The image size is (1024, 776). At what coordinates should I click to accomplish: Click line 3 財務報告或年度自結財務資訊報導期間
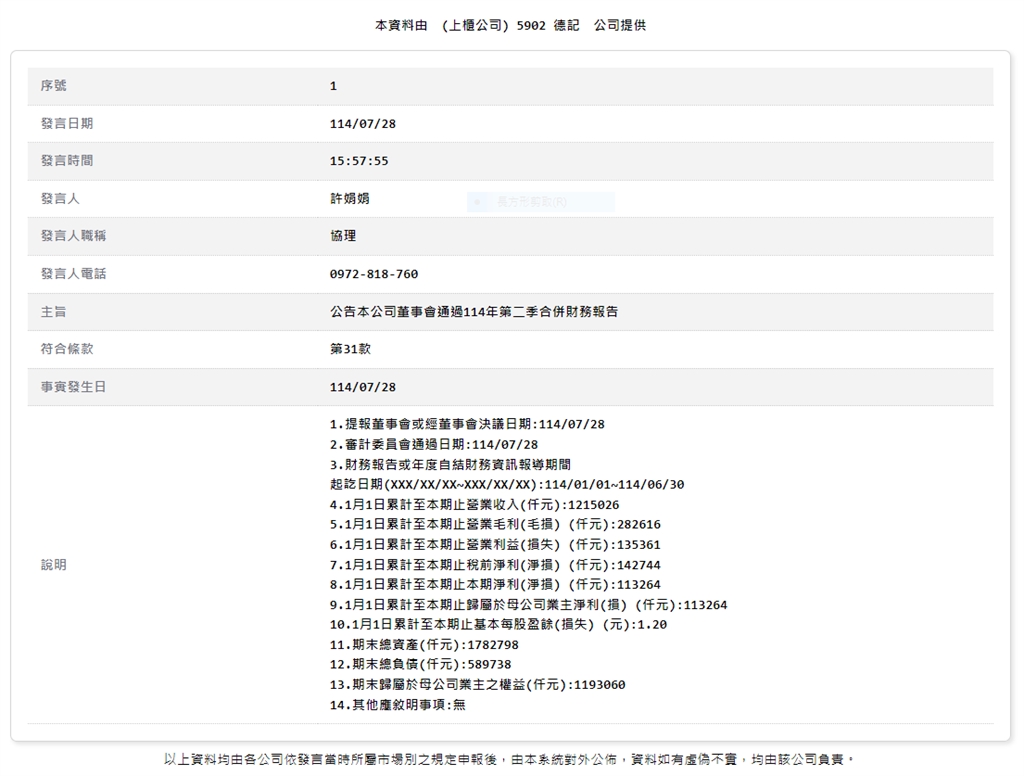450,464
